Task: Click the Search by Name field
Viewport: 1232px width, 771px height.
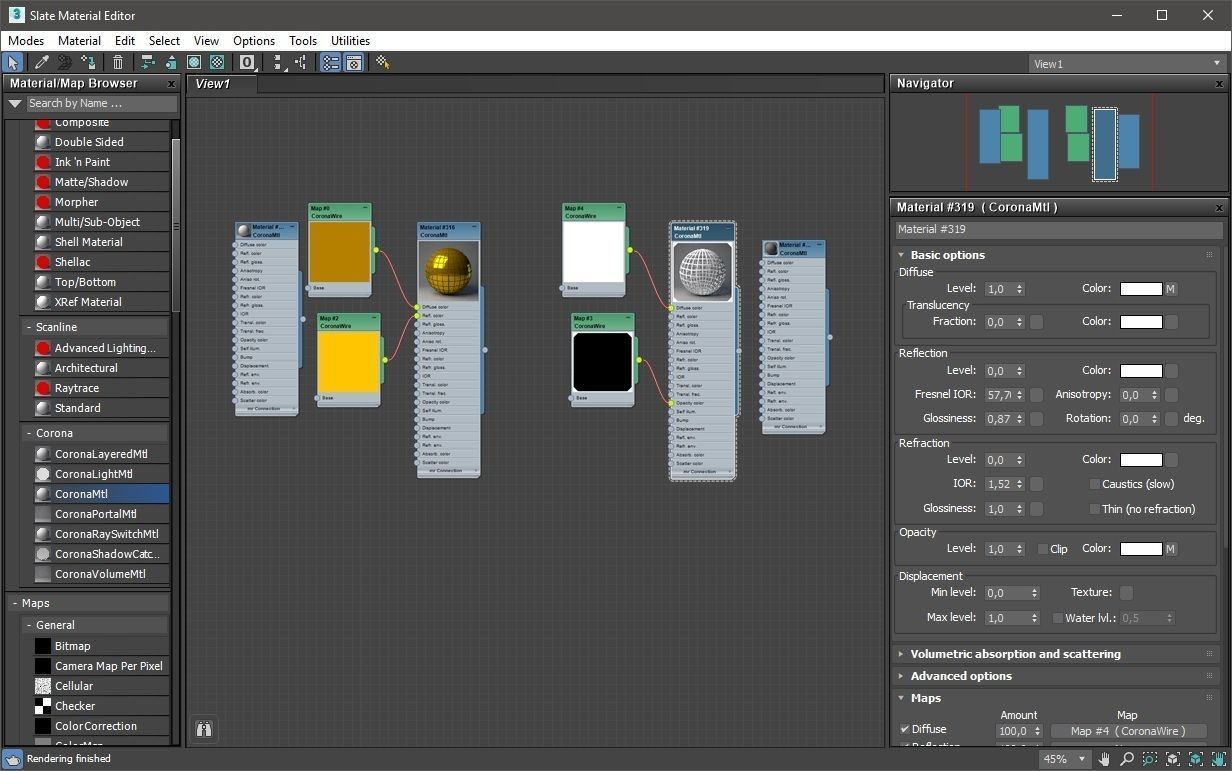Action: click(101, 103)
